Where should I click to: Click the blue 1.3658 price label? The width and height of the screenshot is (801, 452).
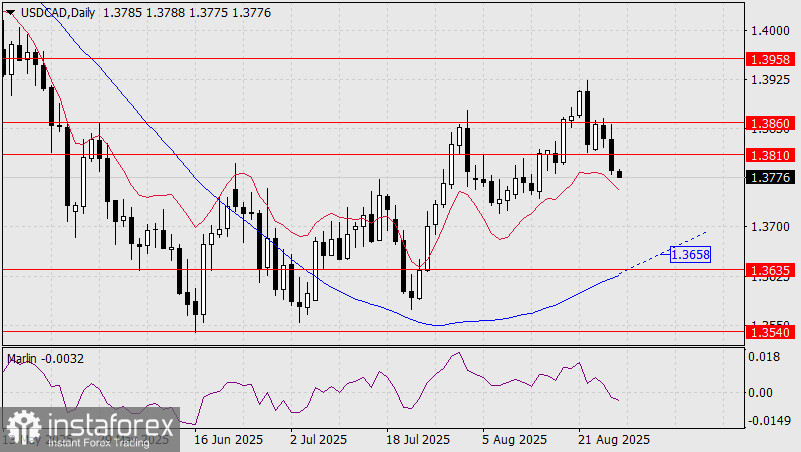[x=690, y=254]
